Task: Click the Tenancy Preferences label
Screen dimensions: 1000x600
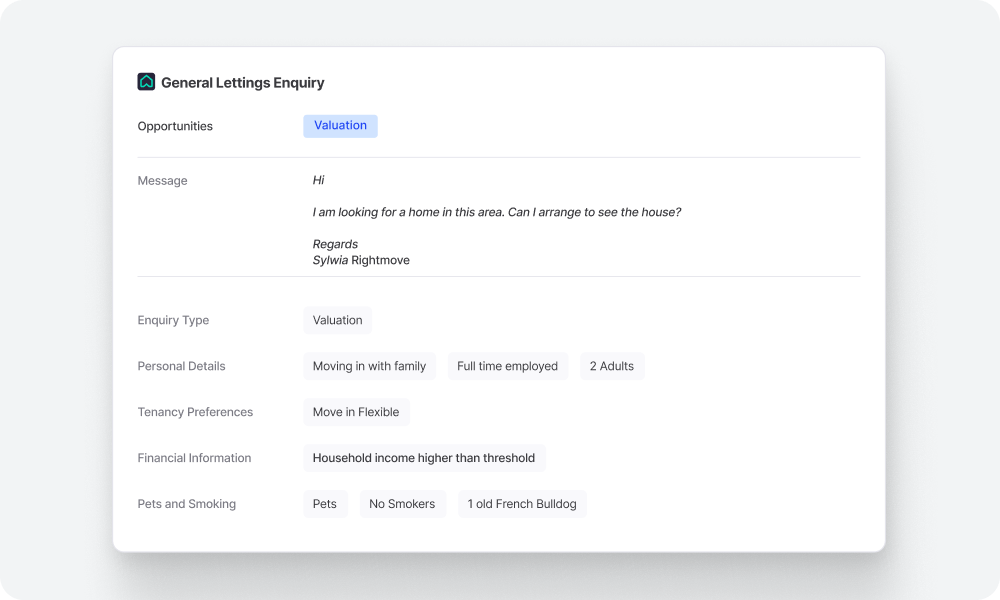Action: (x=195, y=412)
